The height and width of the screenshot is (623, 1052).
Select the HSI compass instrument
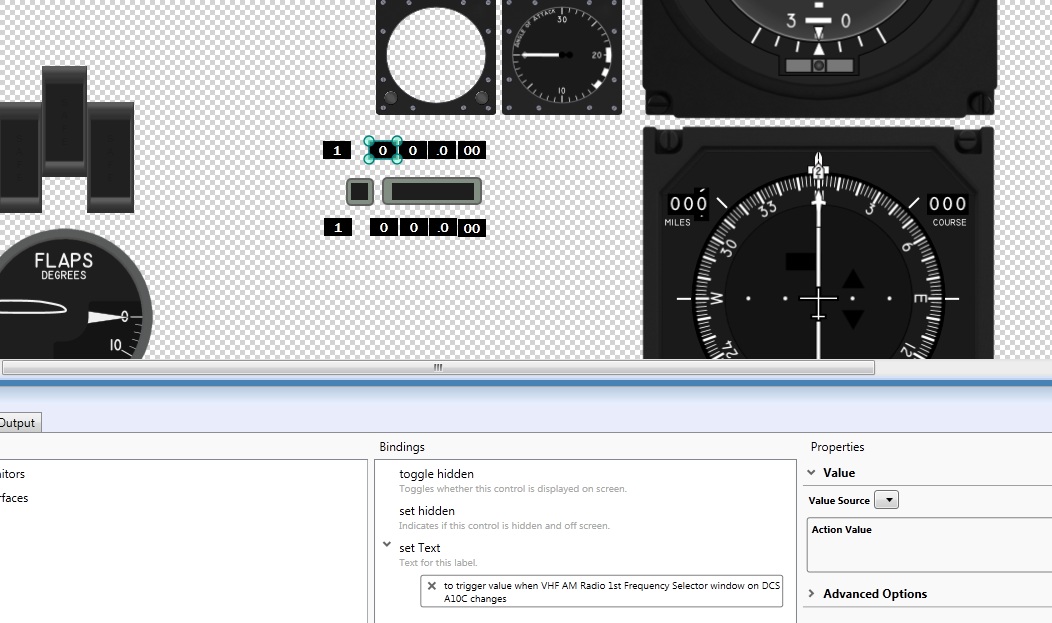(819, 243)
